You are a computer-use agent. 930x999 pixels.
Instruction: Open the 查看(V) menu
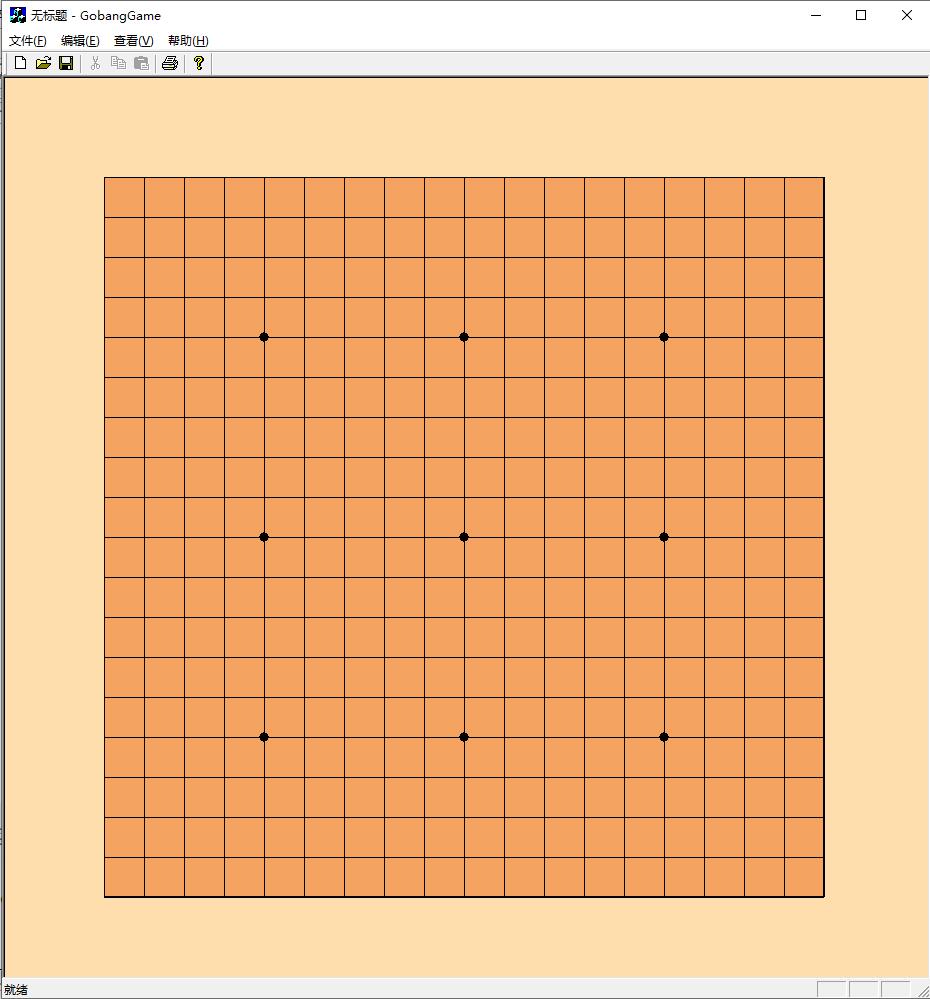click(134, 41)
